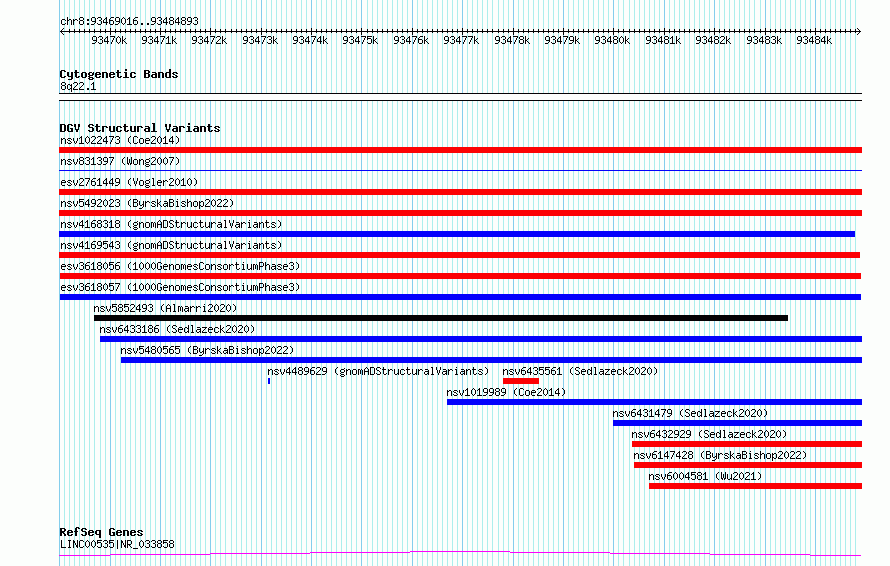The width and height of the screenshot is (890, 566).
Task: Click the 93479k ruler position
Action: 562,40
